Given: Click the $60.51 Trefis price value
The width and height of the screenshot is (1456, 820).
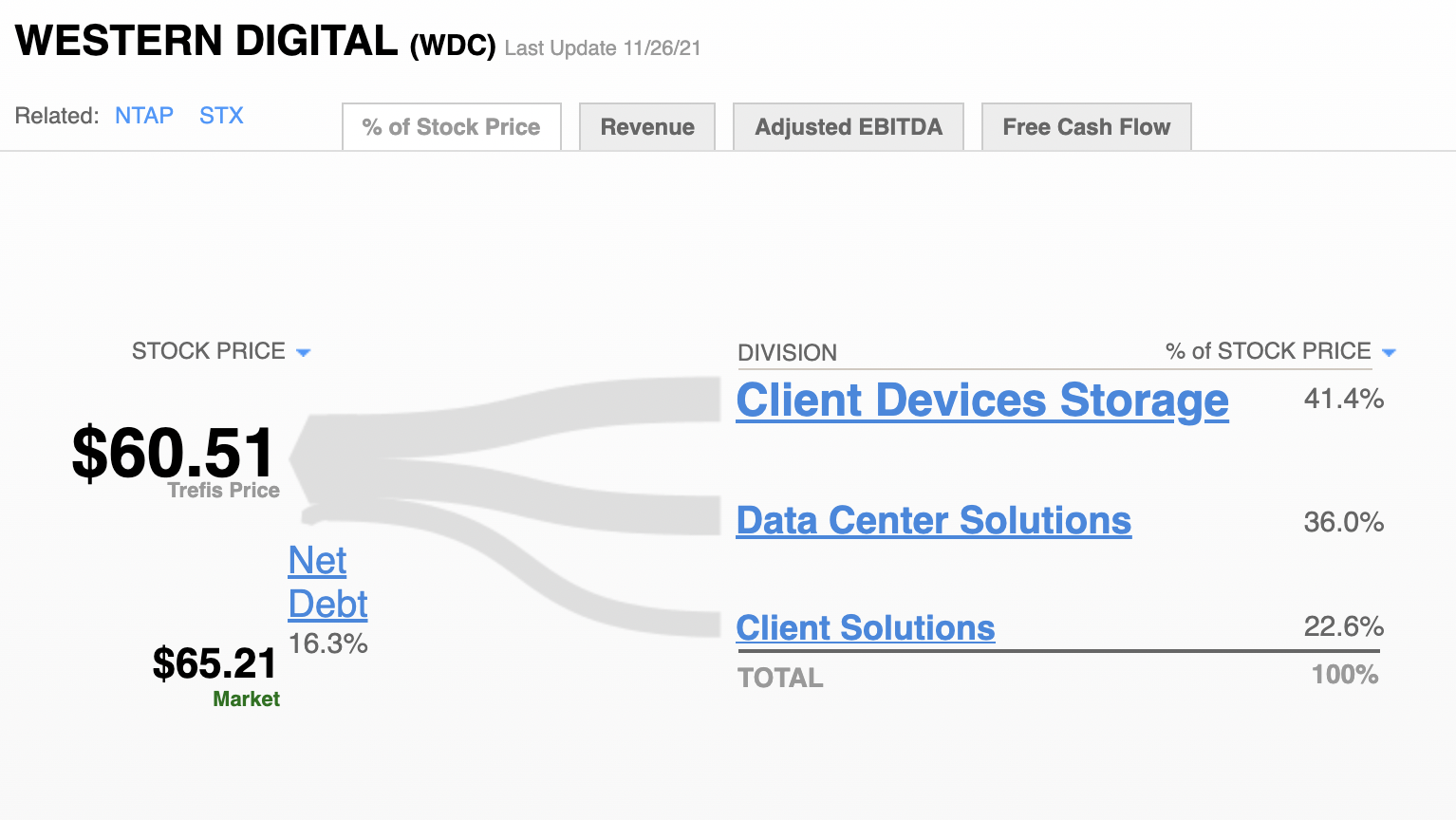Looking at the screenshot, I should [173, 452].
